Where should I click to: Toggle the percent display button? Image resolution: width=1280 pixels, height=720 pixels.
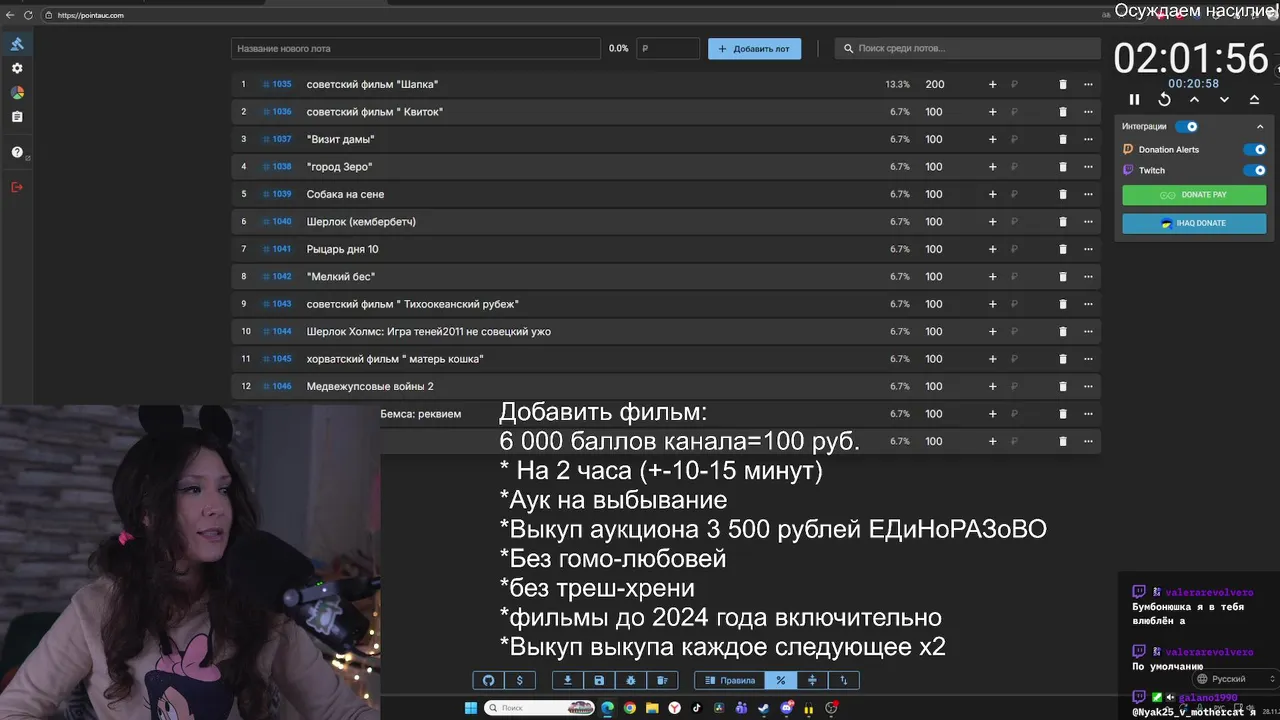780,680
